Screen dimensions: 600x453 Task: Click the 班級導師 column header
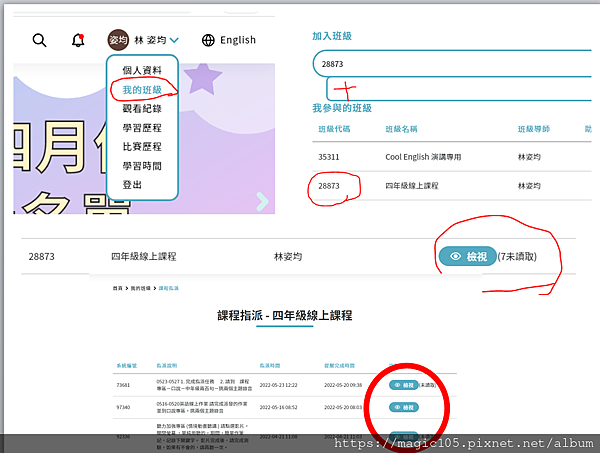coord(534,129)
